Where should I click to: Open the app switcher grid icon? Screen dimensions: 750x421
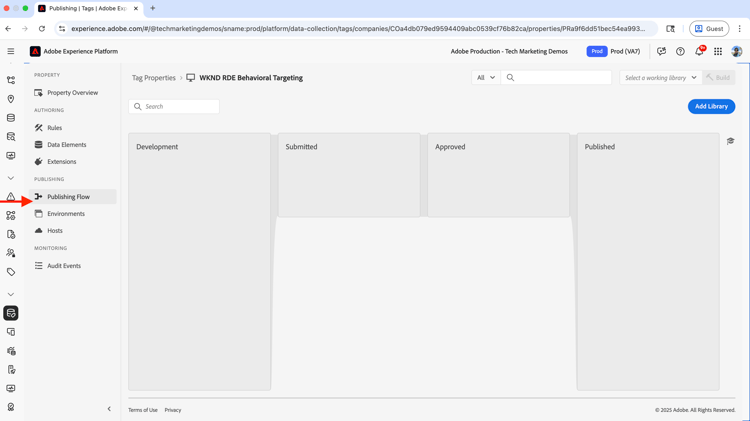(718, 51)
